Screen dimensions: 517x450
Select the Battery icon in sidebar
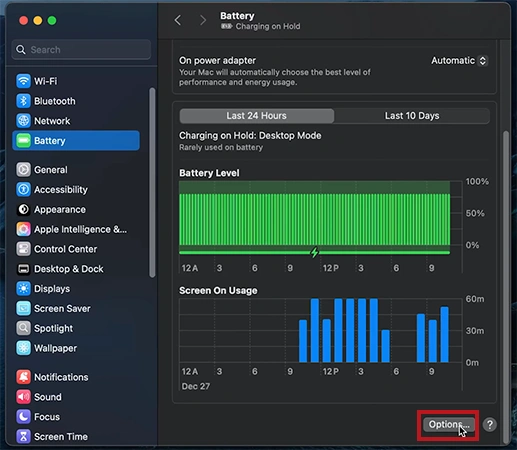(x=23, y=141)
